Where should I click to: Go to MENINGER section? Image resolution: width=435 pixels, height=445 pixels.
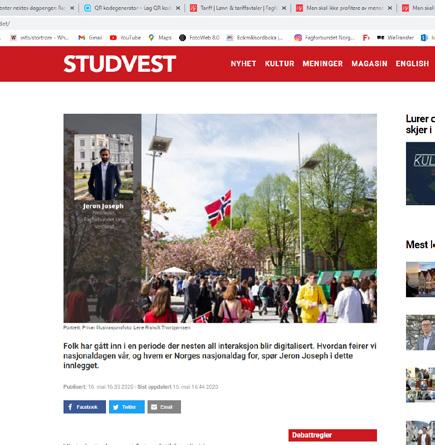click(322, 64)
